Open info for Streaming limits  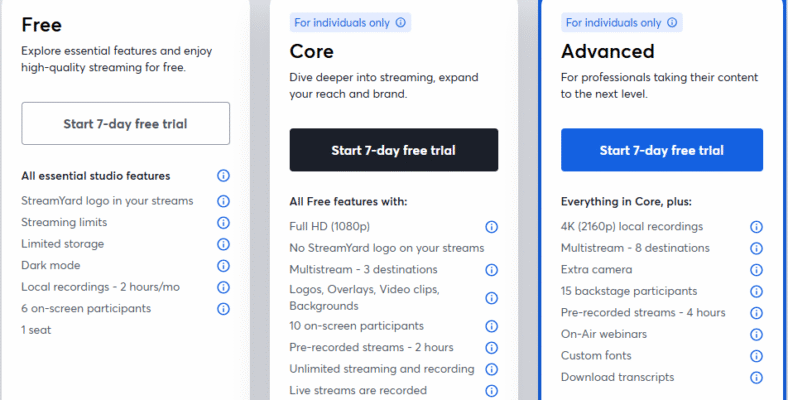tap(224, 222)
